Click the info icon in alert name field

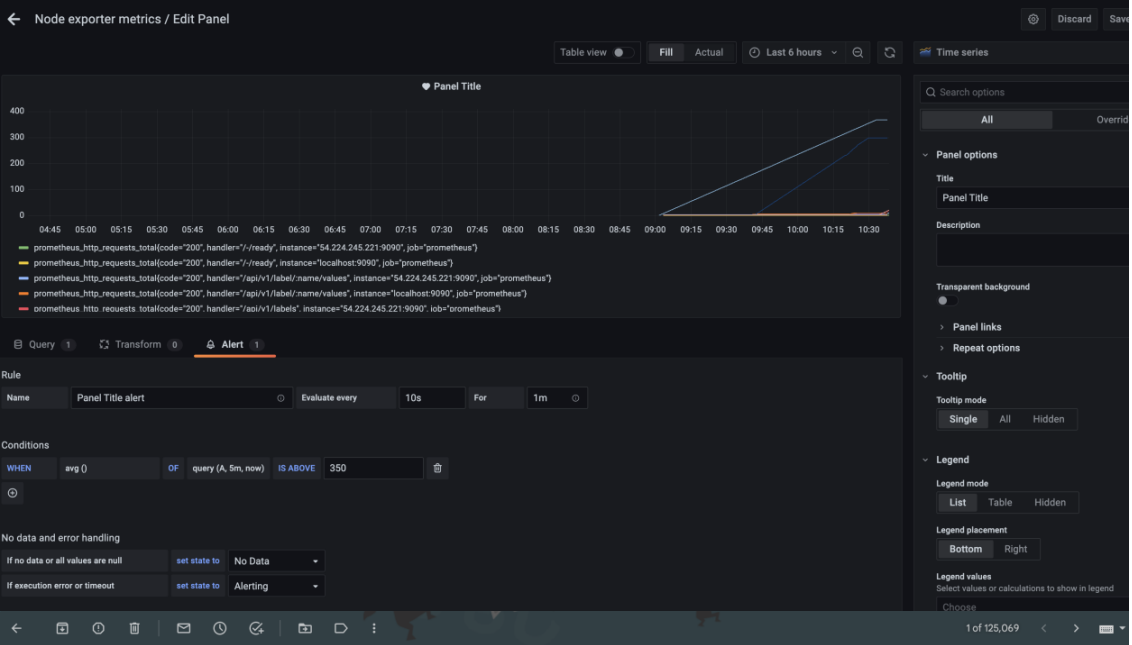(x=280, y=398)
